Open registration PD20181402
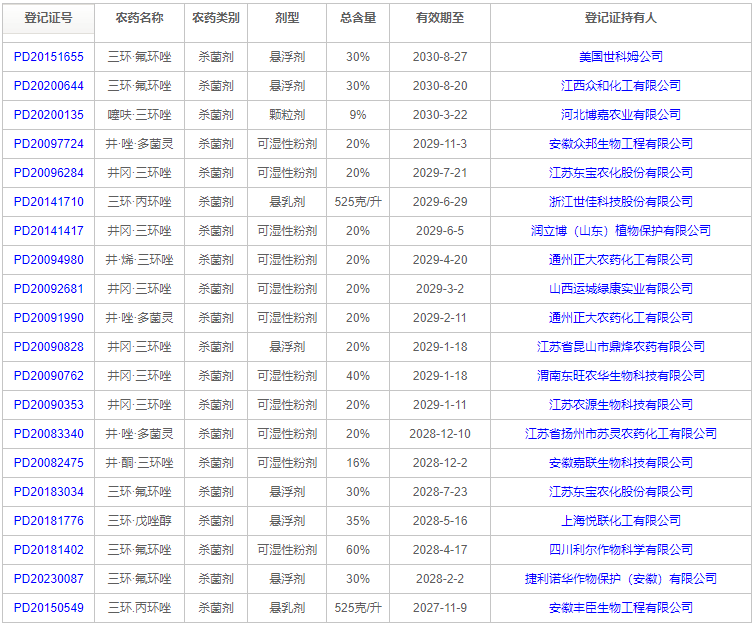 pyautogui.click(x=49, y=550)
